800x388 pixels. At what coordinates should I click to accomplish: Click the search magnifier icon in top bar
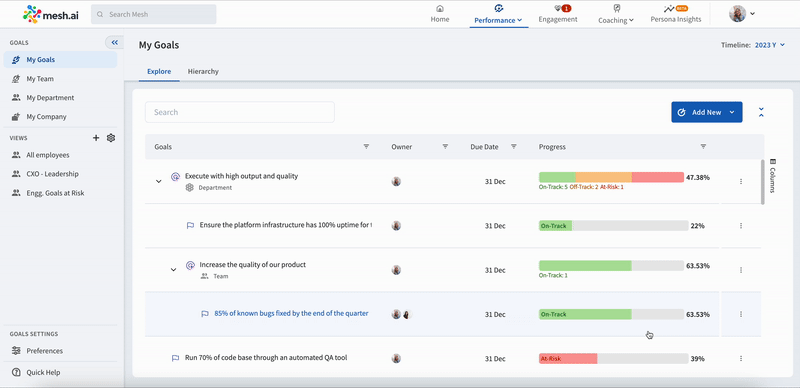100,14
